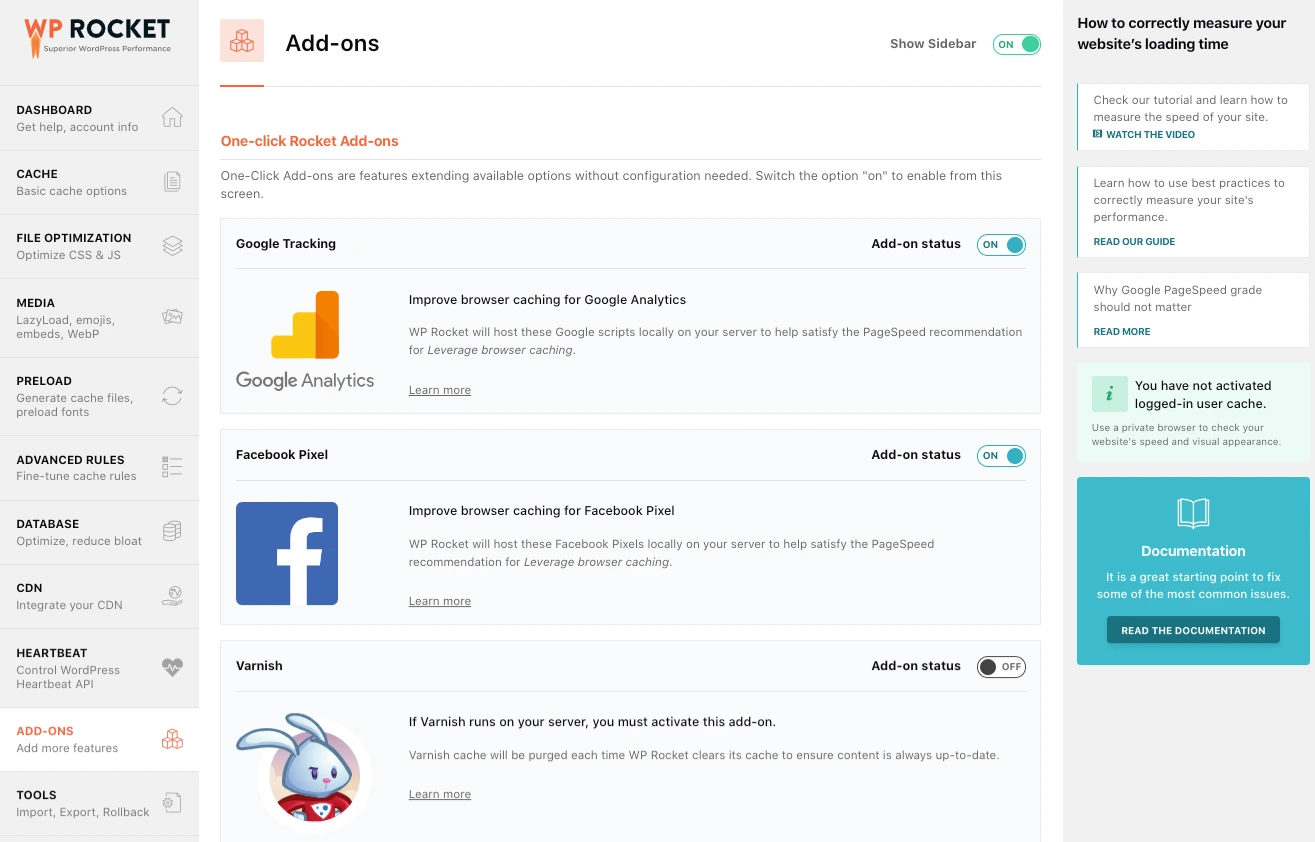Click the Media image icon
The height and width of the screenshot is (842, 1315).
pos(172,317)
